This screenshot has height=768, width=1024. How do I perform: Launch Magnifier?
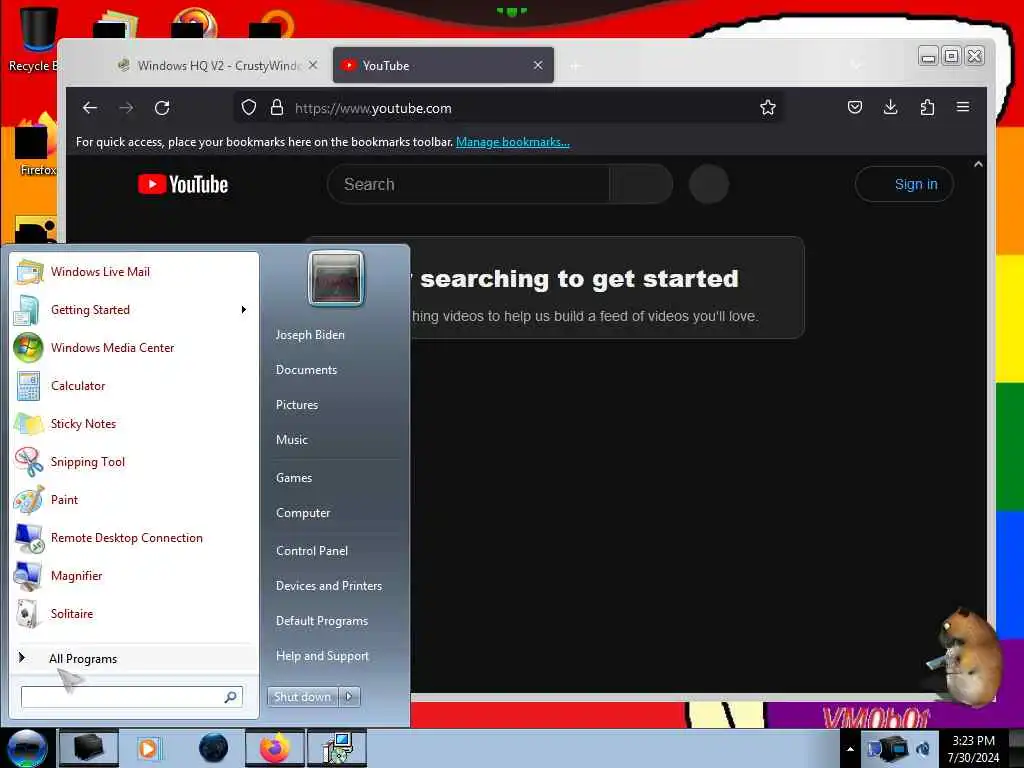[x=134, y=575]
